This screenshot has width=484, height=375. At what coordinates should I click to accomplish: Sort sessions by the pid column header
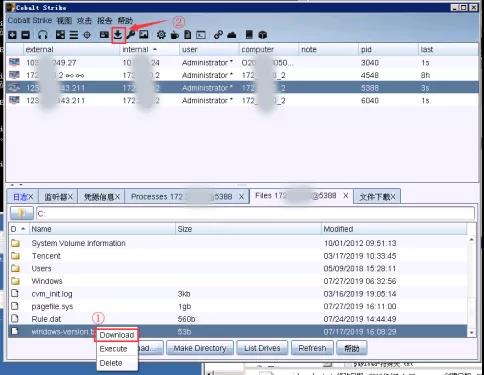pyautogui.click(x=388, y=49)
